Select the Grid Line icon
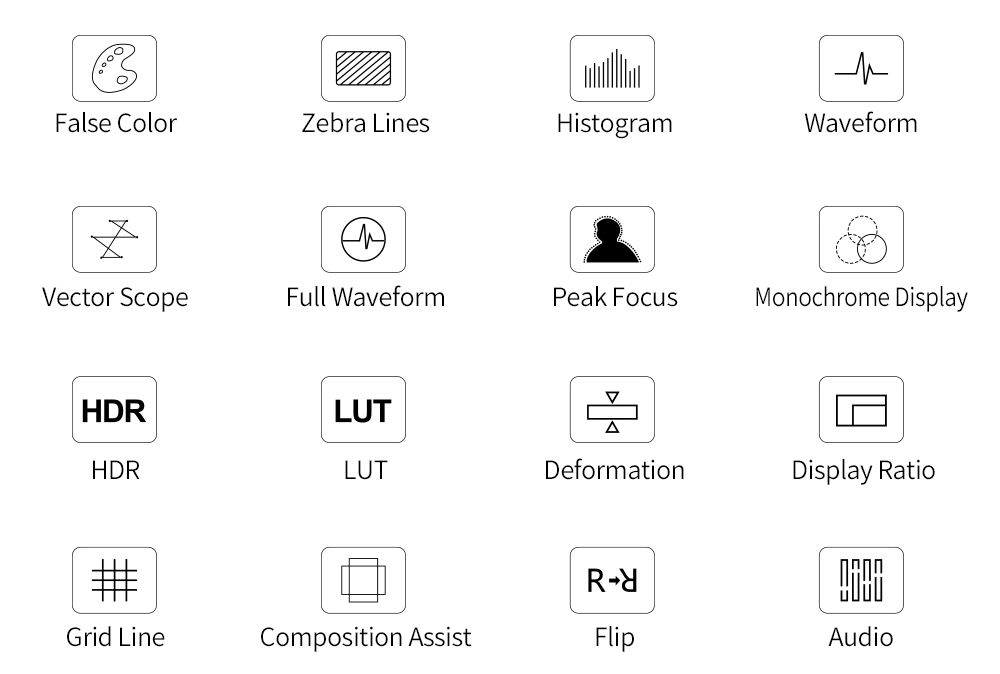 tap(114, 580)
